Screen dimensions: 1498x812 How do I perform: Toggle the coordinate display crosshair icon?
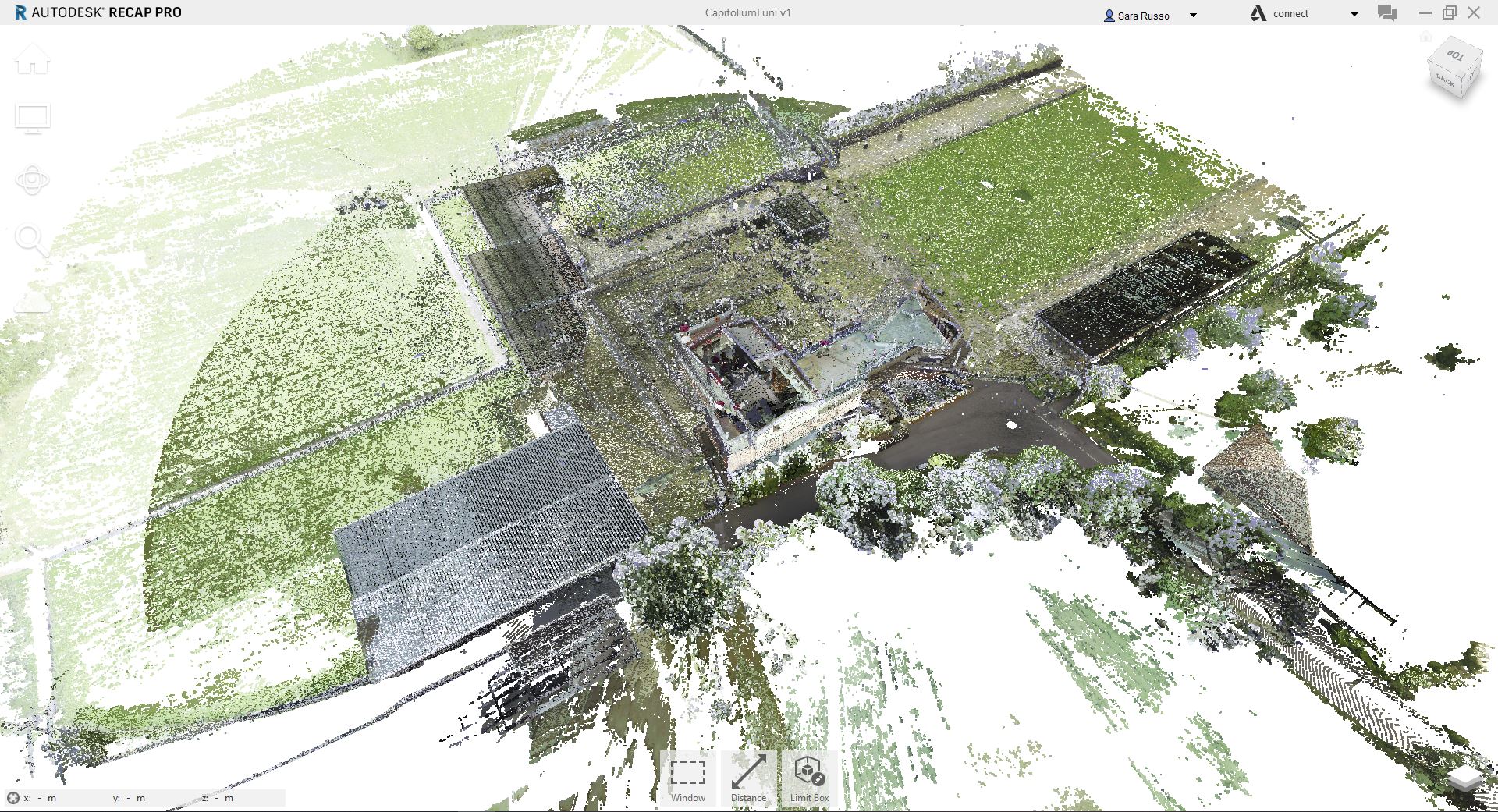click(13, 797)
